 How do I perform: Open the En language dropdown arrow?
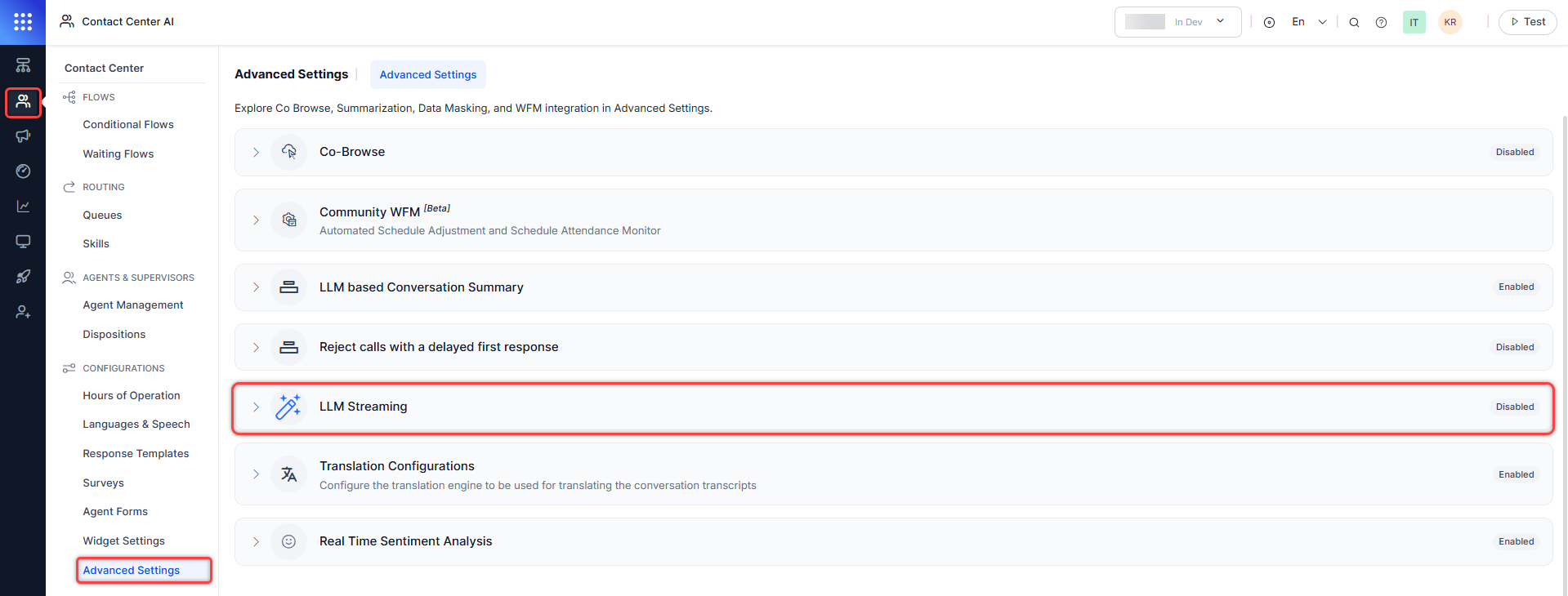pos(1322,22)
